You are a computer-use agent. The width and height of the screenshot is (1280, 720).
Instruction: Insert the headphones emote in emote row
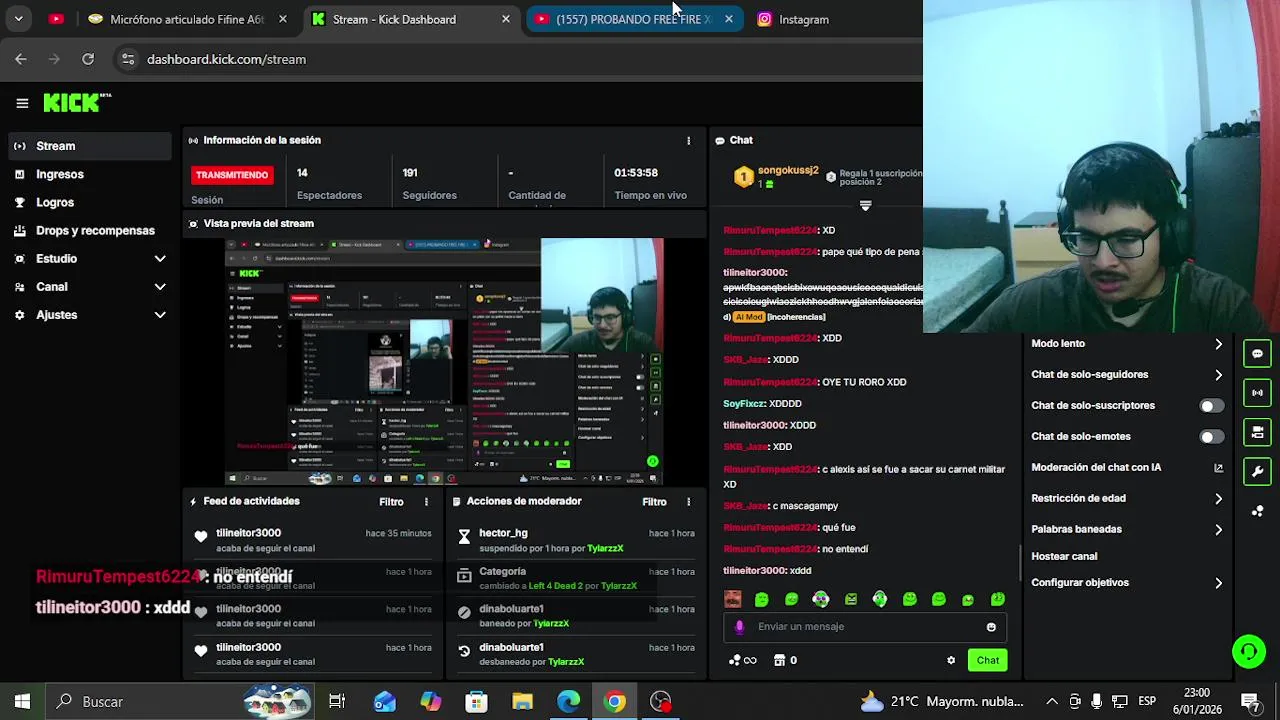point(879,599)
